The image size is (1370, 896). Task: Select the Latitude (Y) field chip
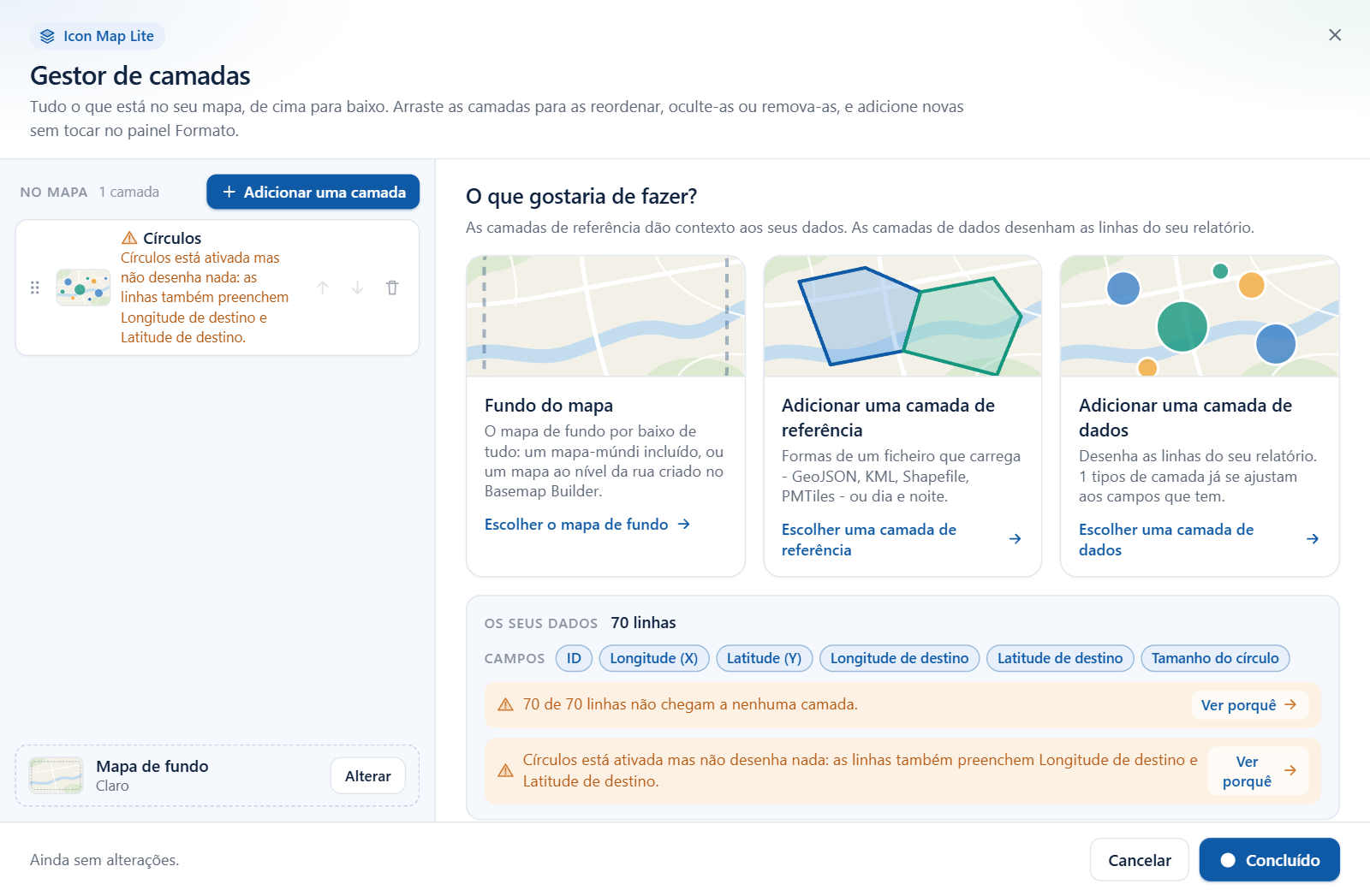[x=764, y=658]
